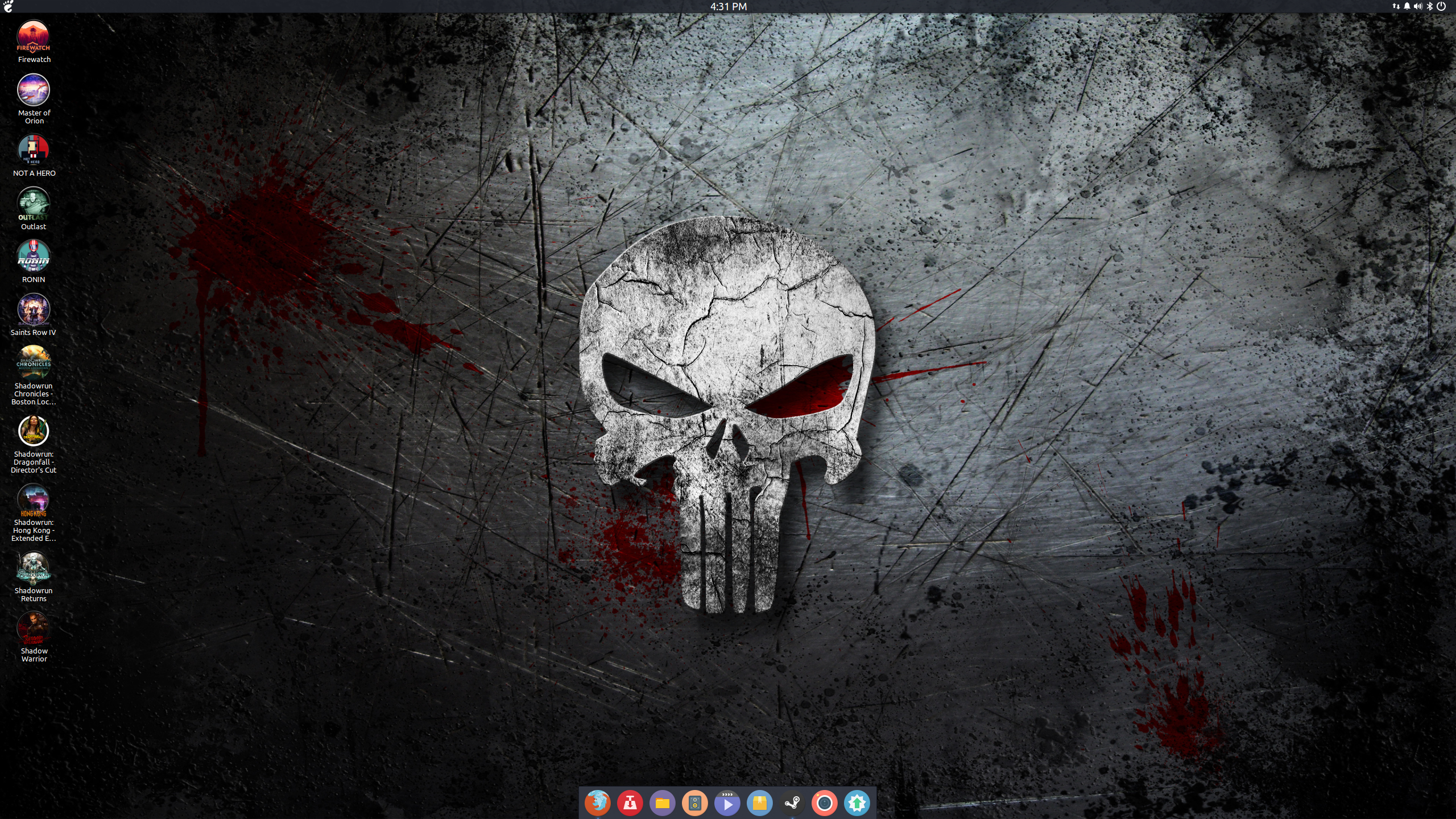
Task: Select the Shadowrun Returns desktop icon
Action: pos(34,577)
